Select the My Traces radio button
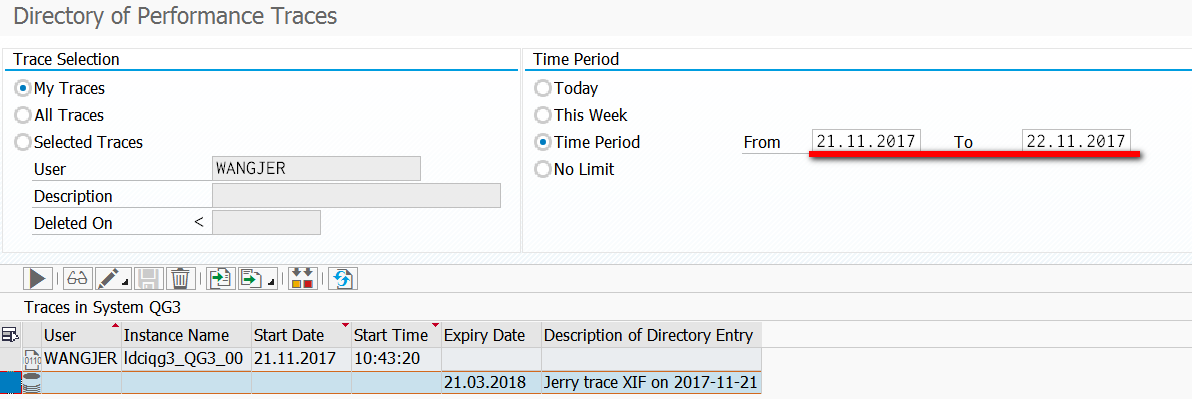The height and width of the screenshot is (399, 1192). click(x=24, y=88)
